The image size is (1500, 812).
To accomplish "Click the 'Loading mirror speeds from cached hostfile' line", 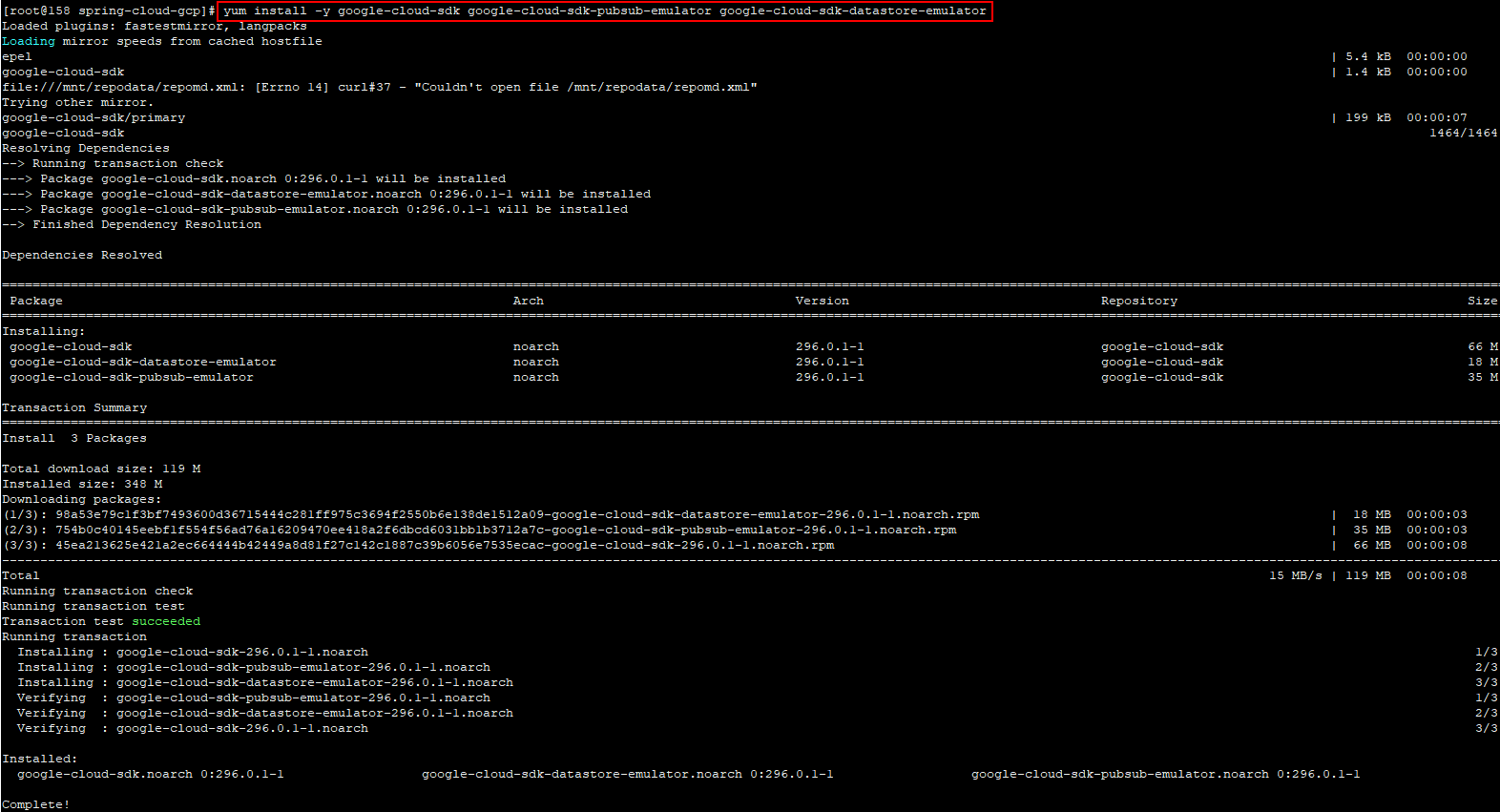I will pyautogui.click(x=162, y=42).
